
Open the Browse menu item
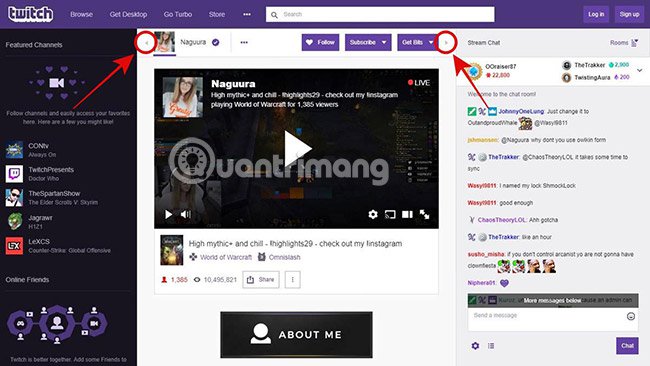[x=81, y=14]
